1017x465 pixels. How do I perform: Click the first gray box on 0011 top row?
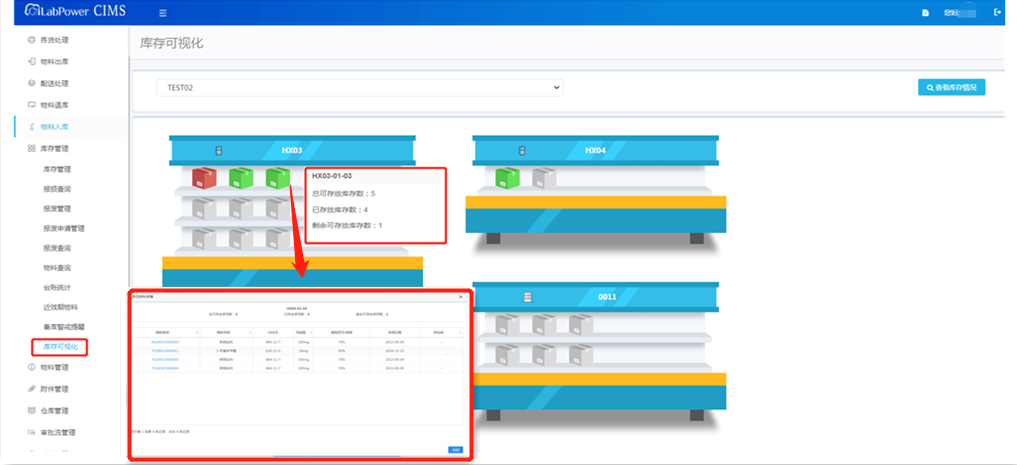tap(507, 324)
